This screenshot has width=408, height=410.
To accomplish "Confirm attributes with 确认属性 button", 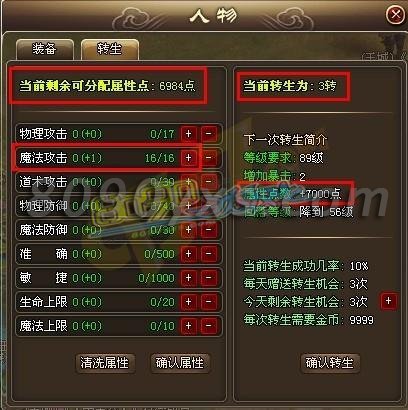I will coord(180,363).
